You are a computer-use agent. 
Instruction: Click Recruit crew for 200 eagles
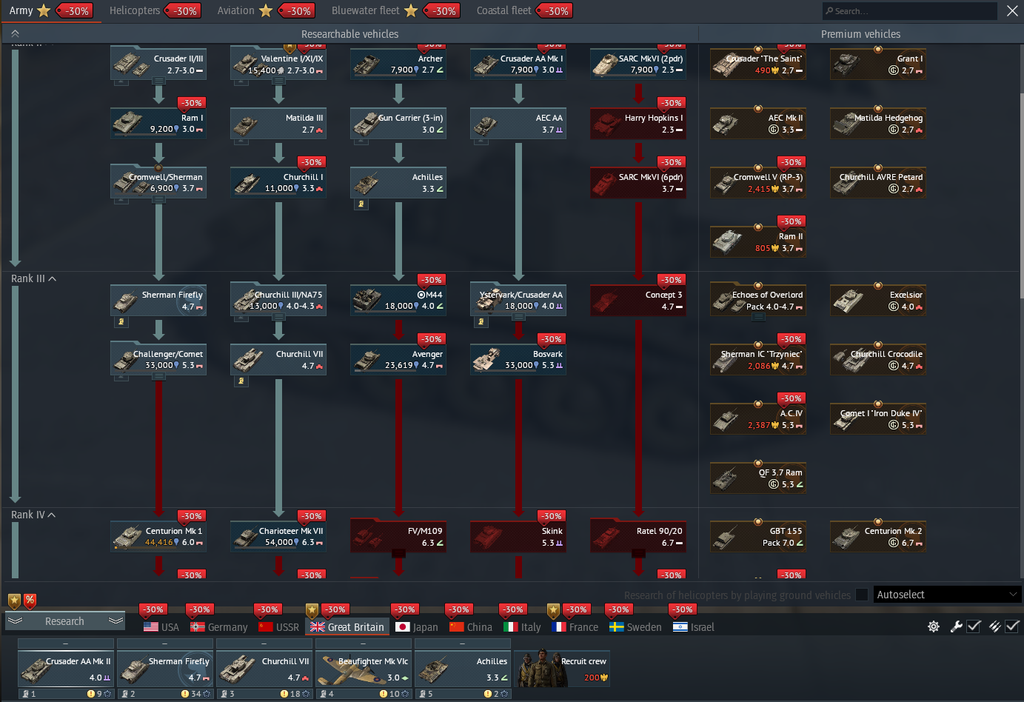click(x=562, y=668)
